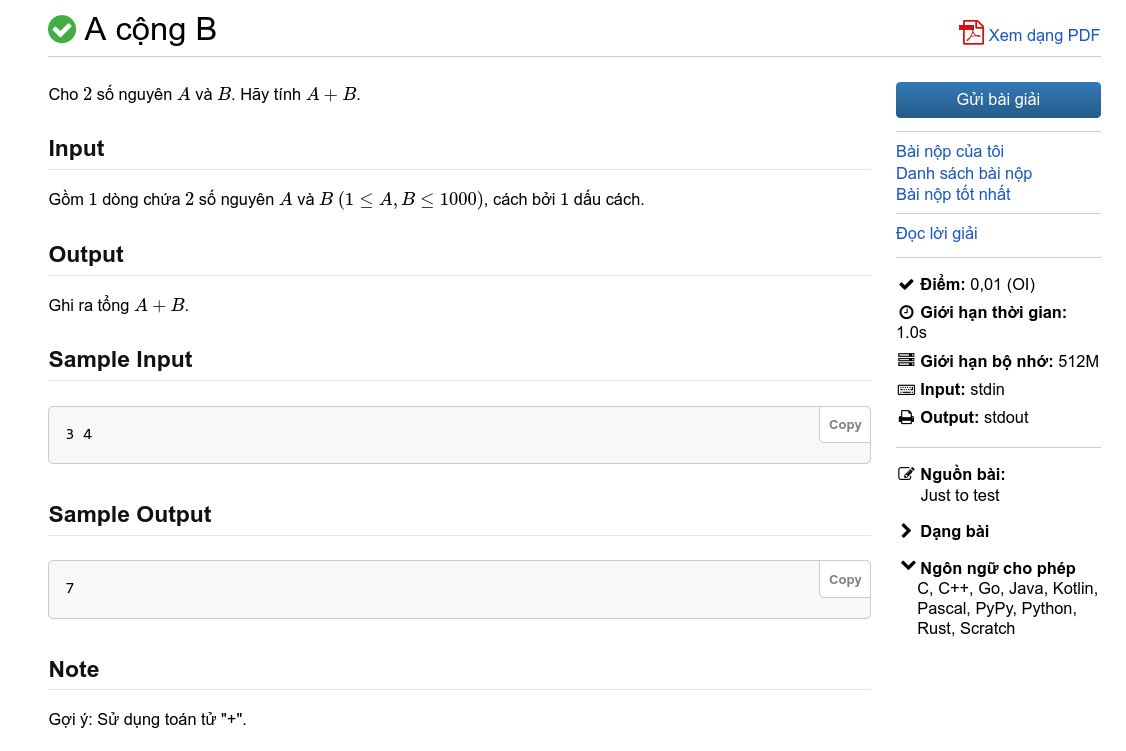
Task: Click the keyboard icon next to Input
Action: click(906, 389)
